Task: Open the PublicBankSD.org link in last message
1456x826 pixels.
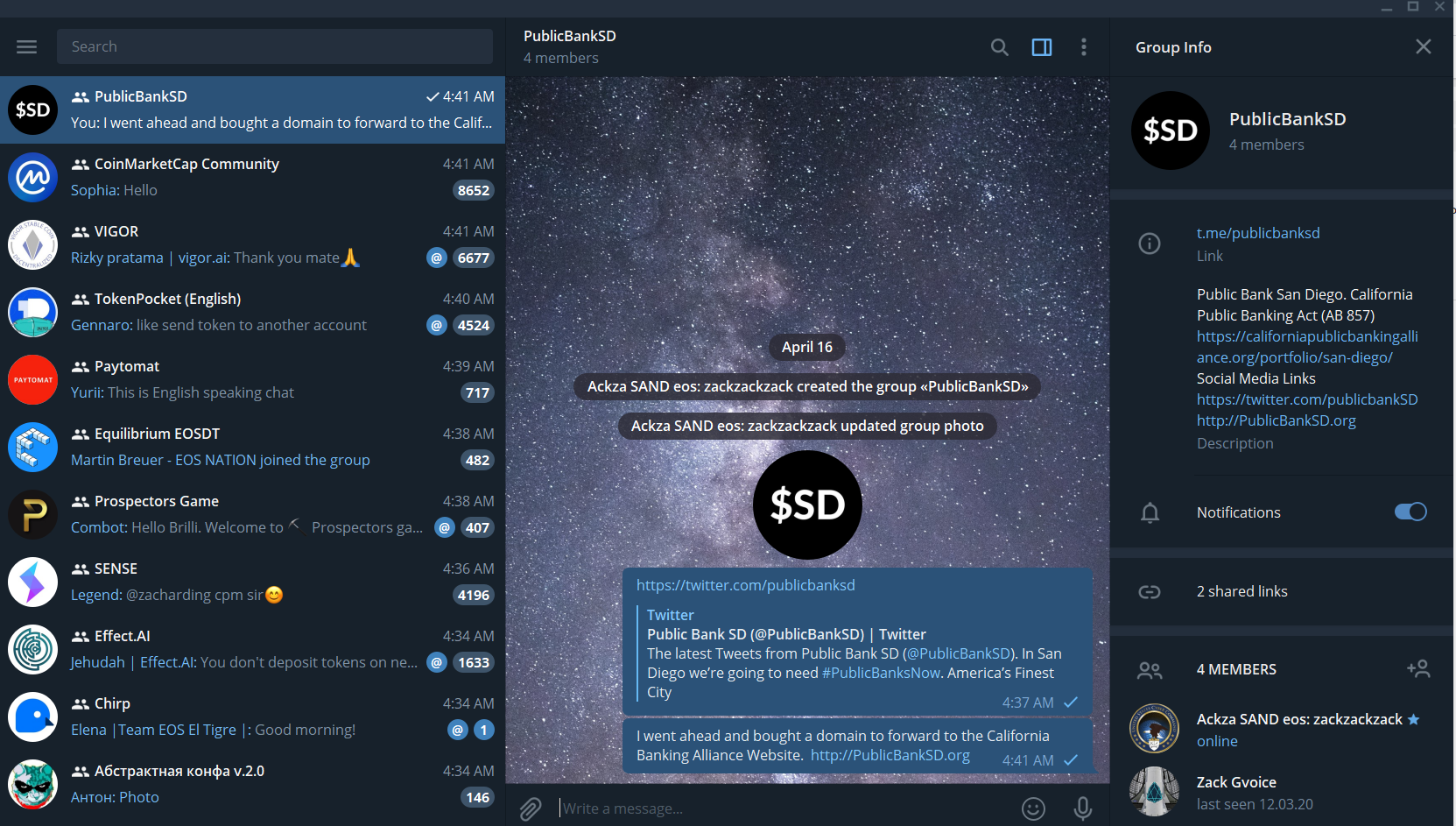Action: click(890, 755)
